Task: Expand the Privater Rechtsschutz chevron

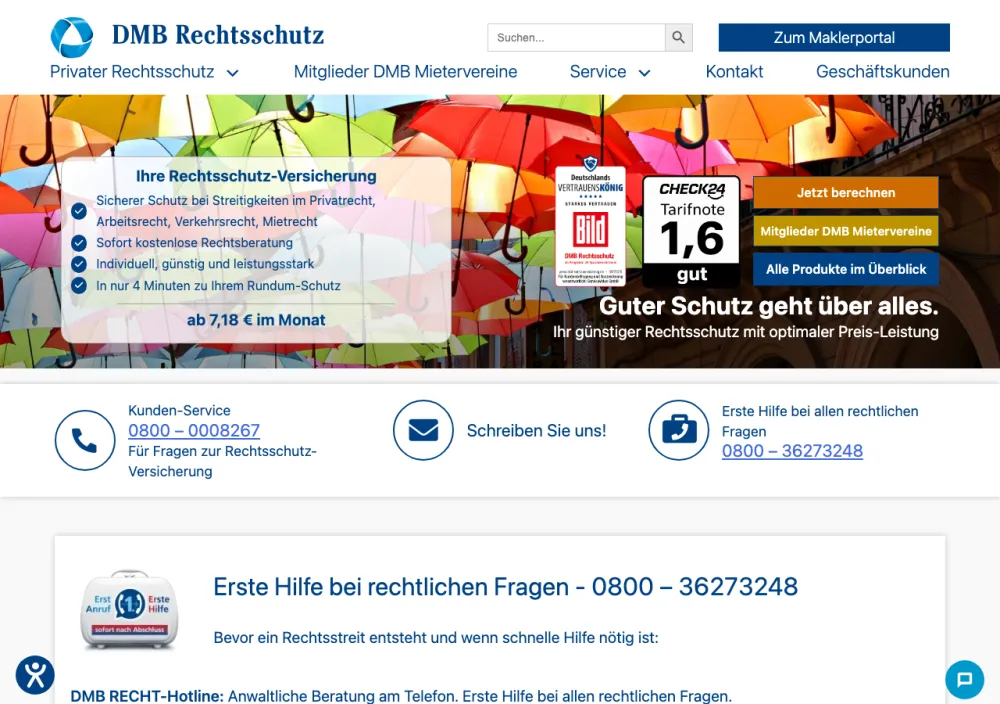Action: [x=233, y=73]
